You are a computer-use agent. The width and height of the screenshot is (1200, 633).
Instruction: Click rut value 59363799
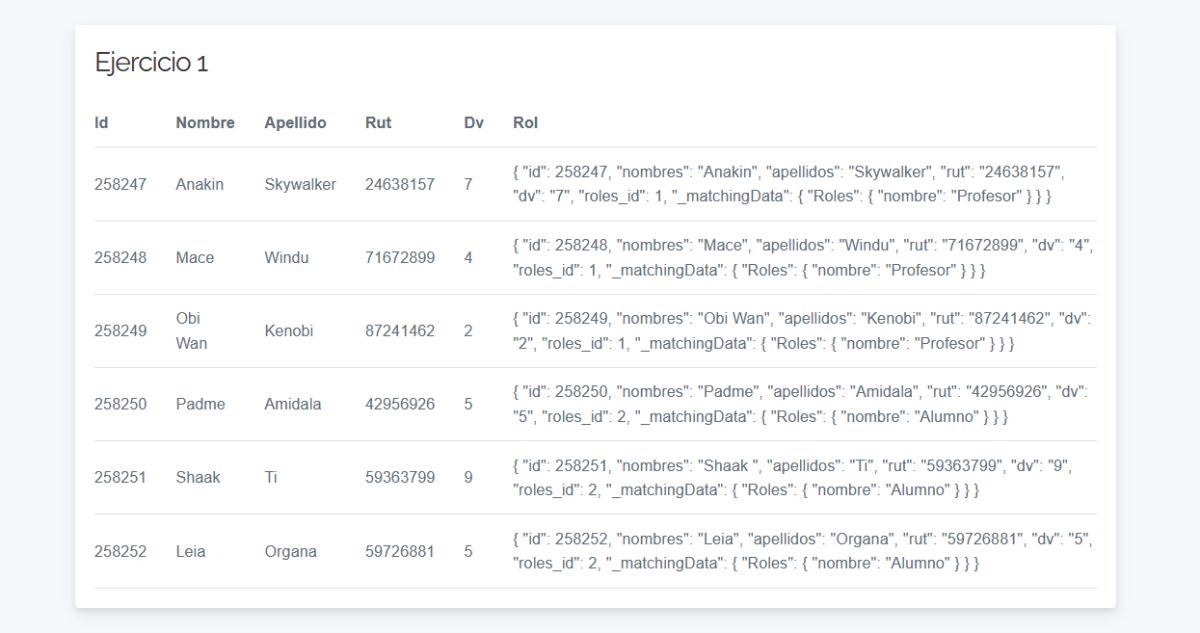400,478
